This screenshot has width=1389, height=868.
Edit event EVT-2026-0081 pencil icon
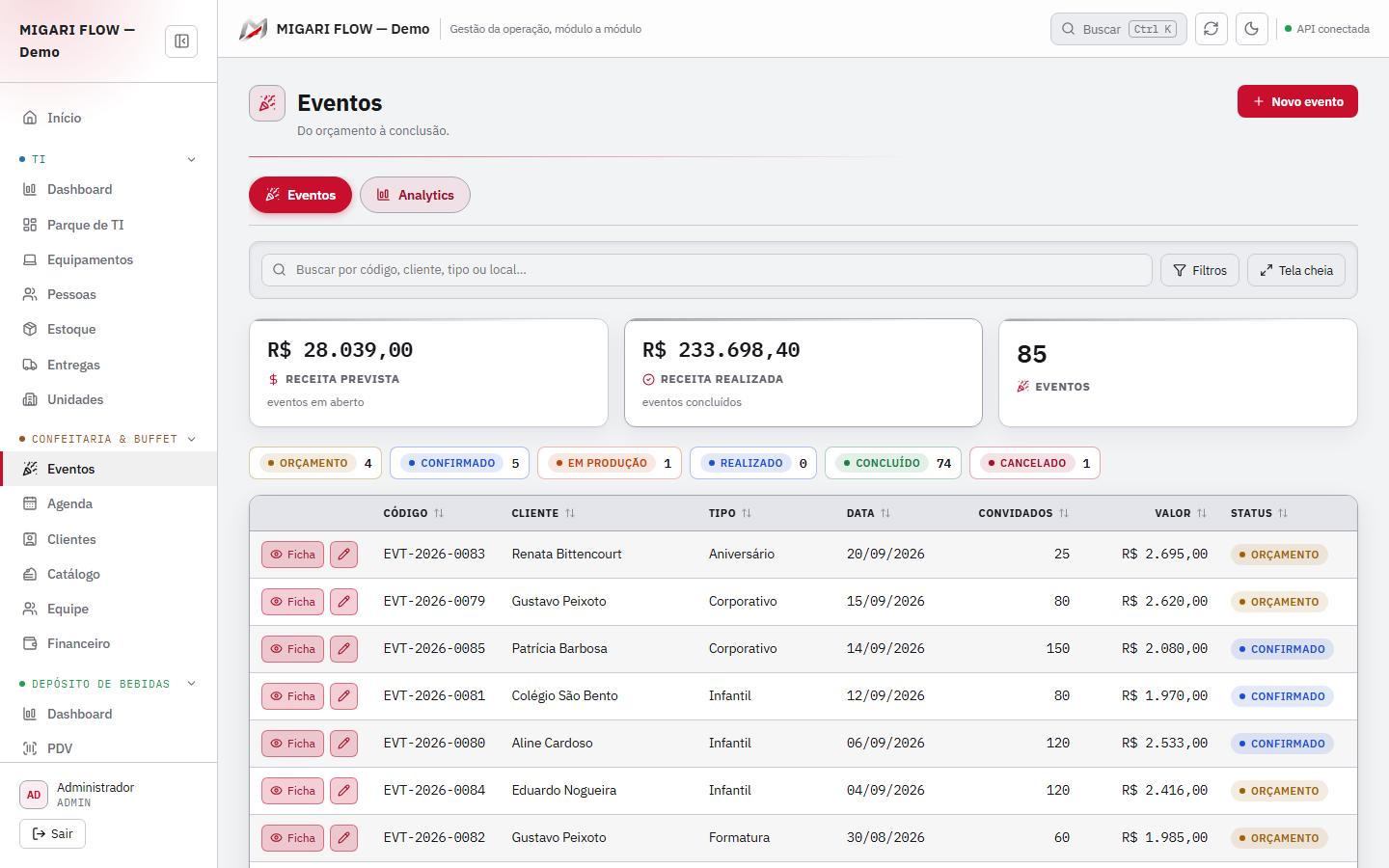point(344,696)
